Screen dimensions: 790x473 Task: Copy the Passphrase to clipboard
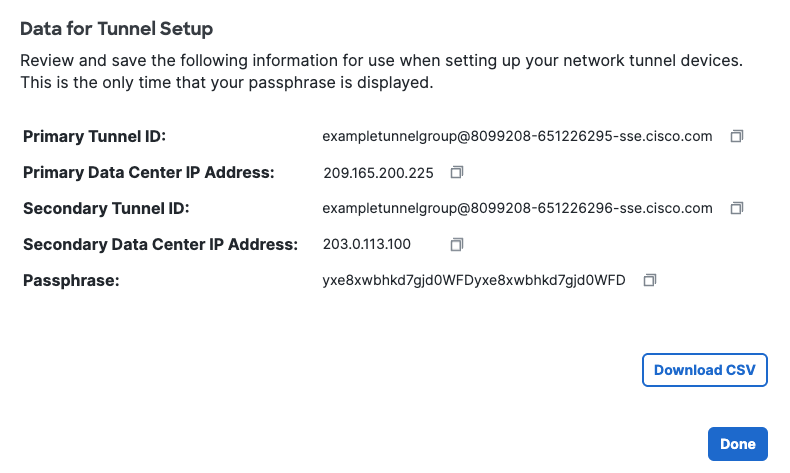649,280
